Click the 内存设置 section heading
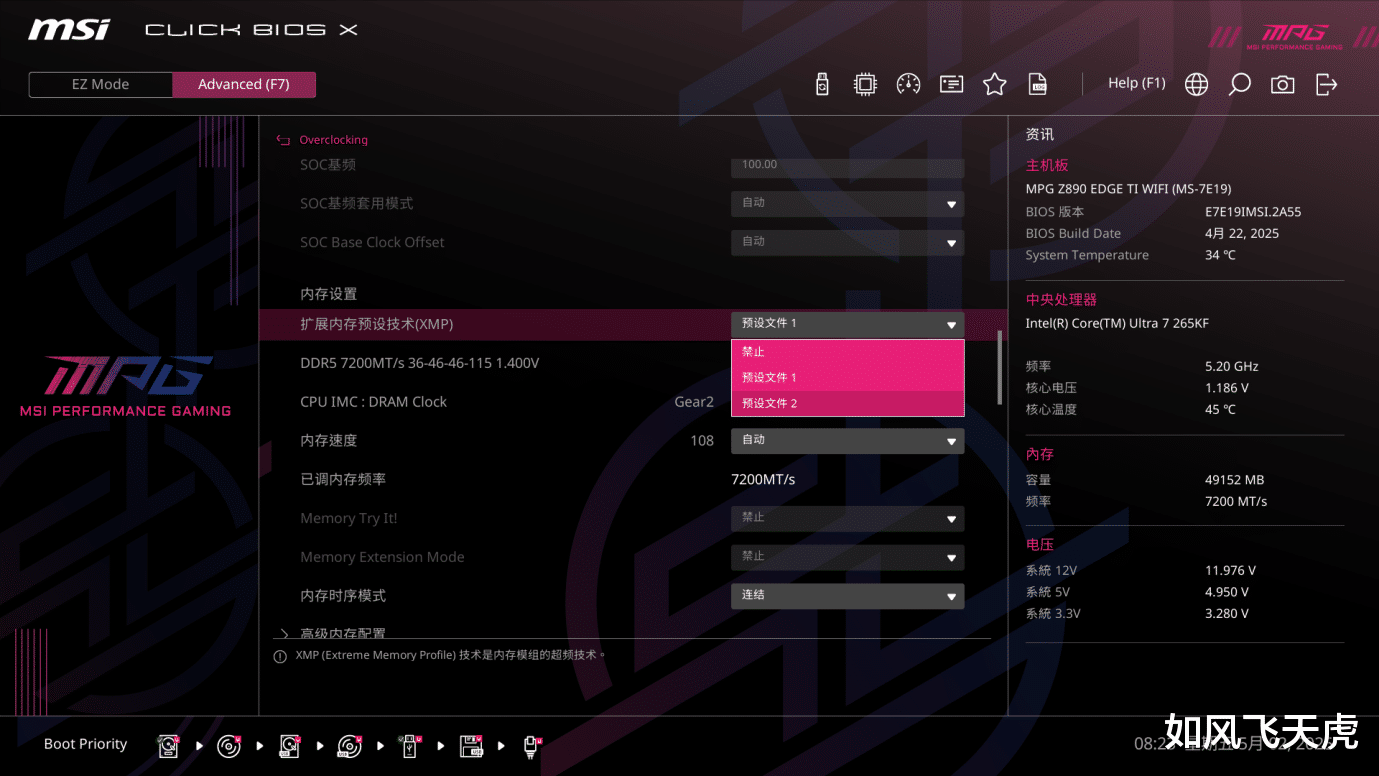 click(x=329, y=294)
